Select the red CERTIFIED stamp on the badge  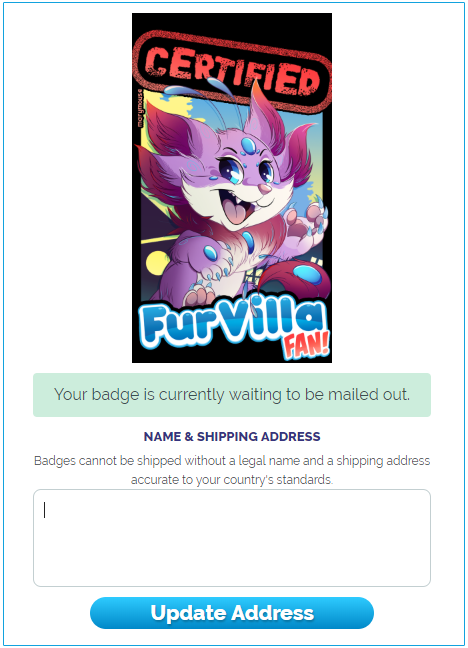pyautogui.click(x=232, y=69)
